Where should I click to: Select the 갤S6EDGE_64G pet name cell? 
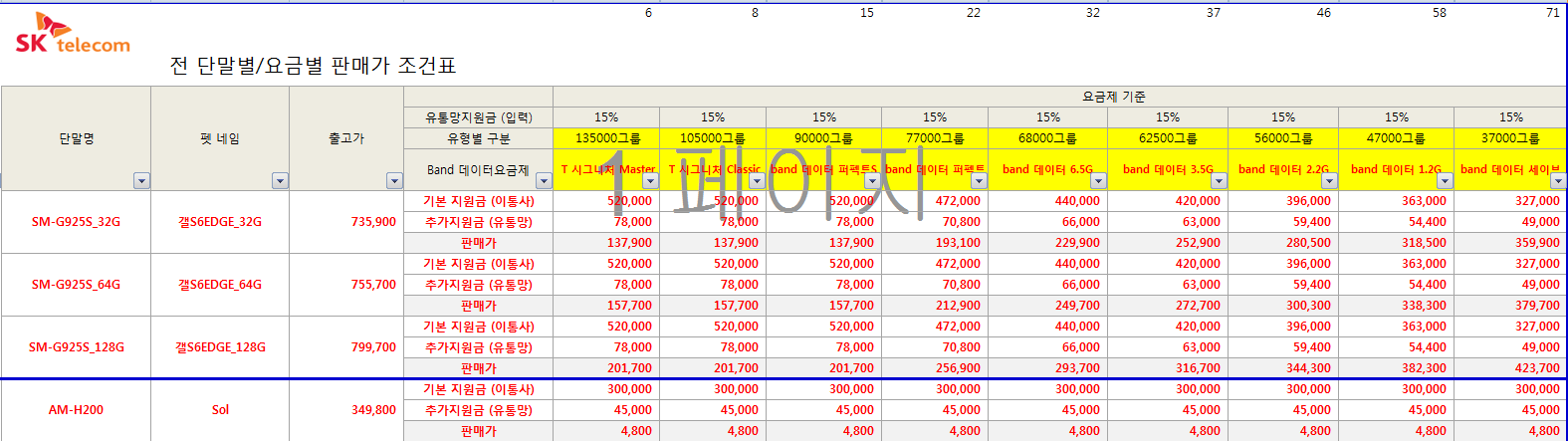(x=220, y=285)
